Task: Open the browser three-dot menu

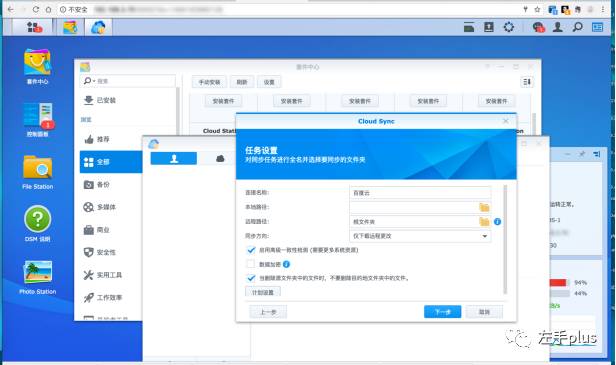Action: [603, 9]
